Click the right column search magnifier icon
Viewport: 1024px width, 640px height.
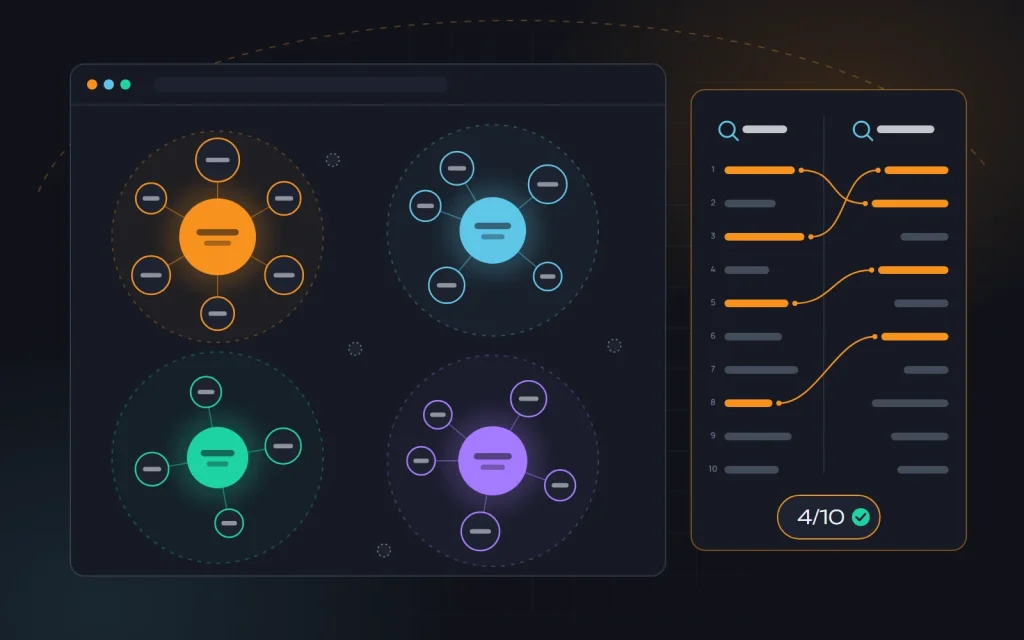point(863,131)
